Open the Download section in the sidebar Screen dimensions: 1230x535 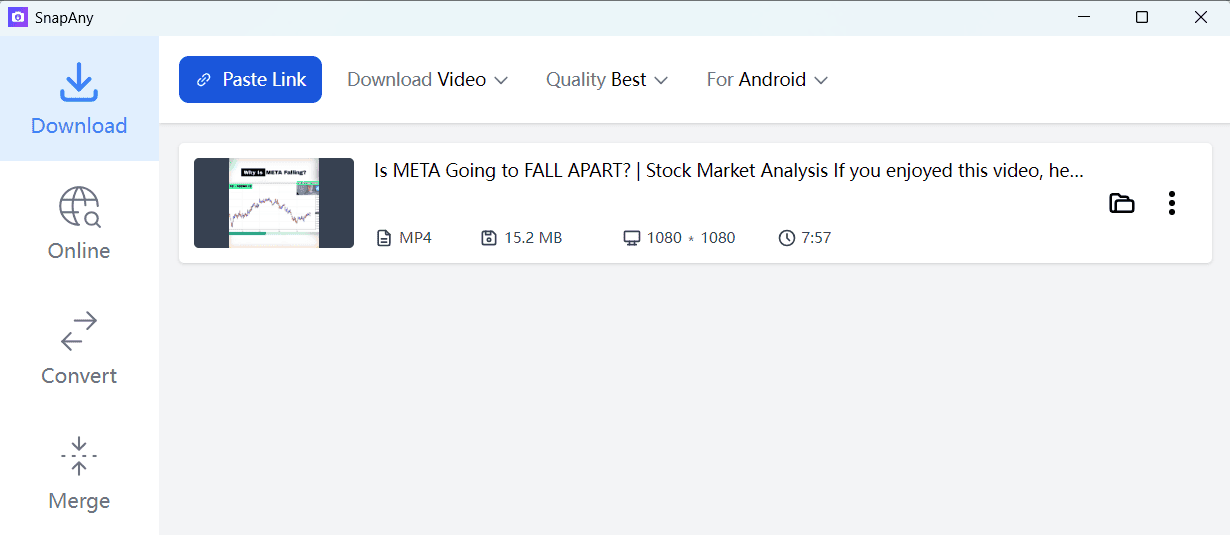(x=79, y=99)
